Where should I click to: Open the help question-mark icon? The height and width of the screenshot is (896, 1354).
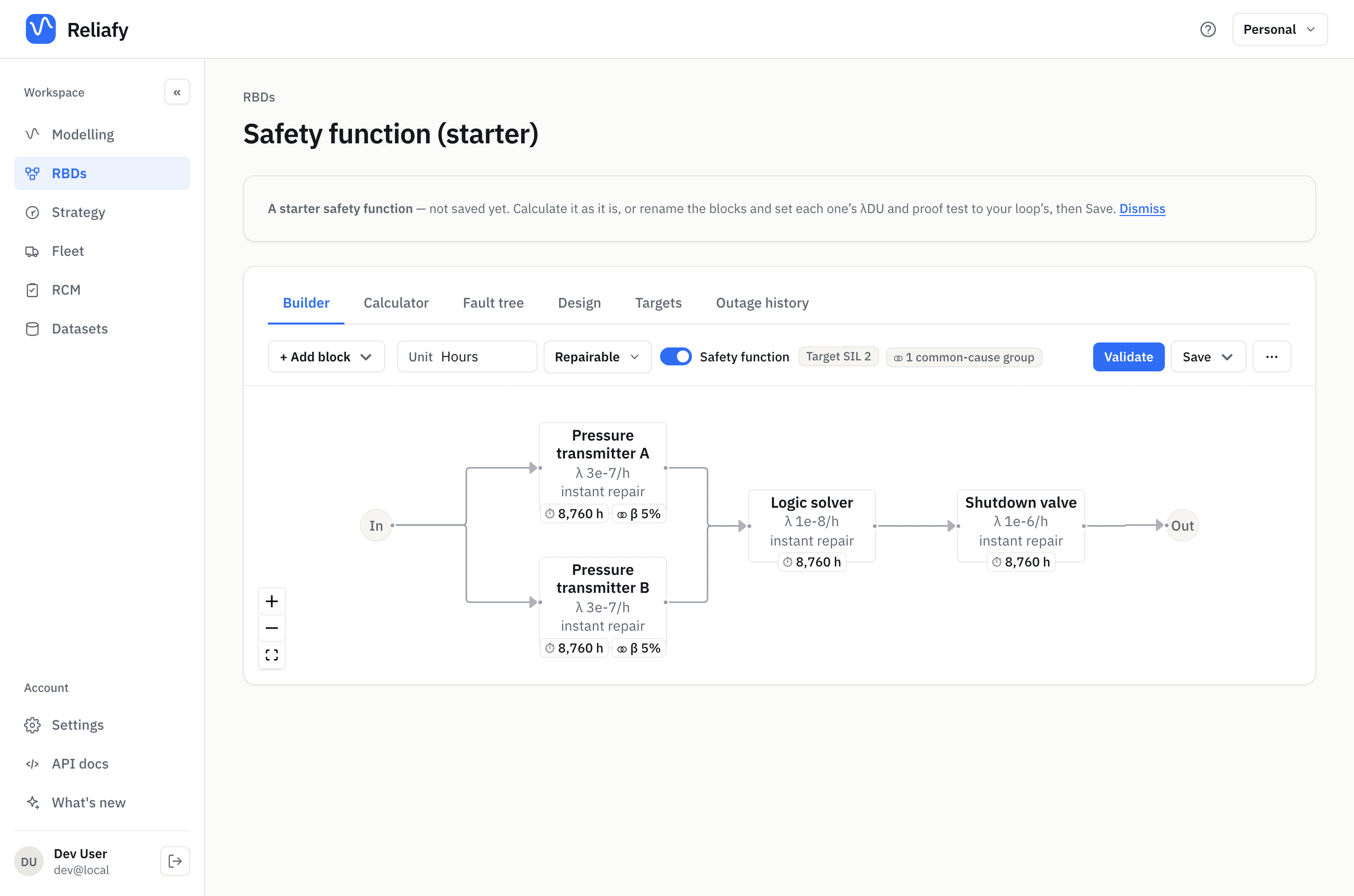[x=1208, y=29]
